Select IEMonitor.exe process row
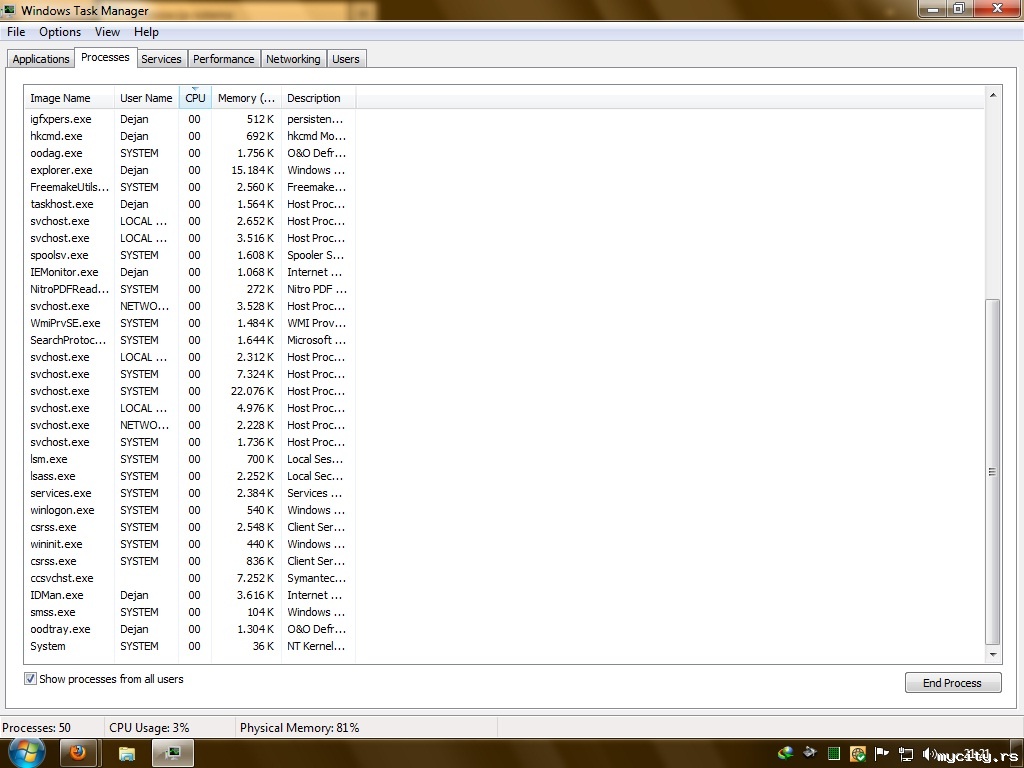 coord(189,272)
